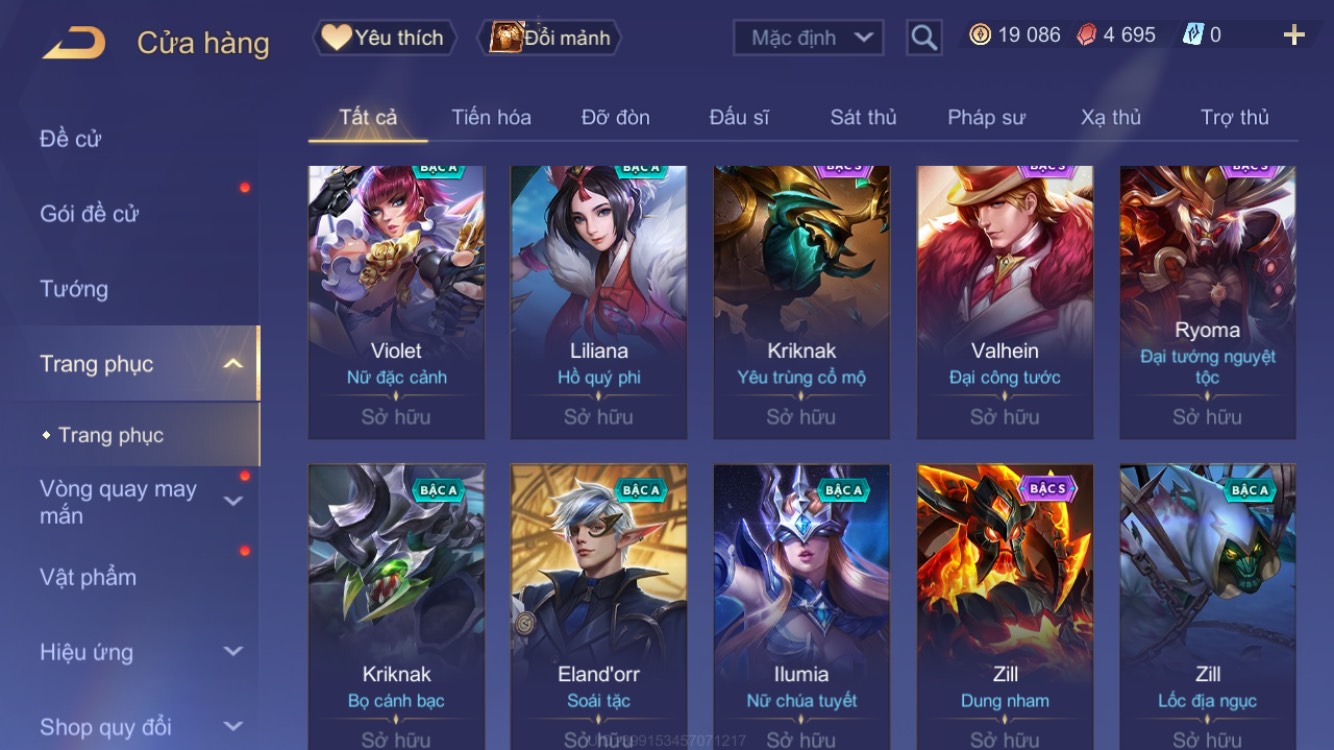This screenshot has height=750, width=1334.
Task: Select the Pháp sư filter tab
Action: [x=986, y=118]
